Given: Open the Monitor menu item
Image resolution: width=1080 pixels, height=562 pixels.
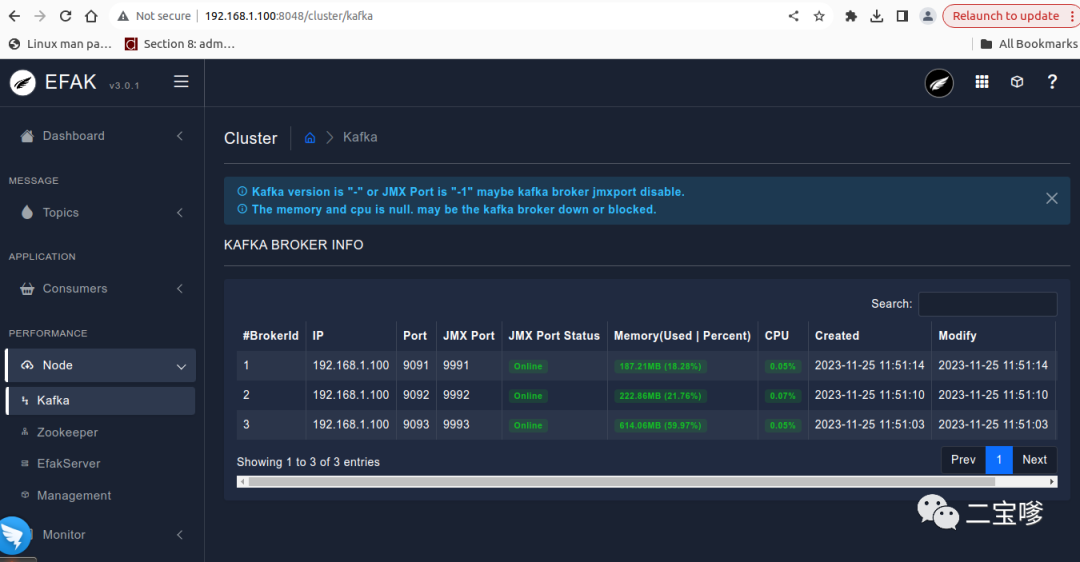Looking at the screenshot, I should click(64, 534).
